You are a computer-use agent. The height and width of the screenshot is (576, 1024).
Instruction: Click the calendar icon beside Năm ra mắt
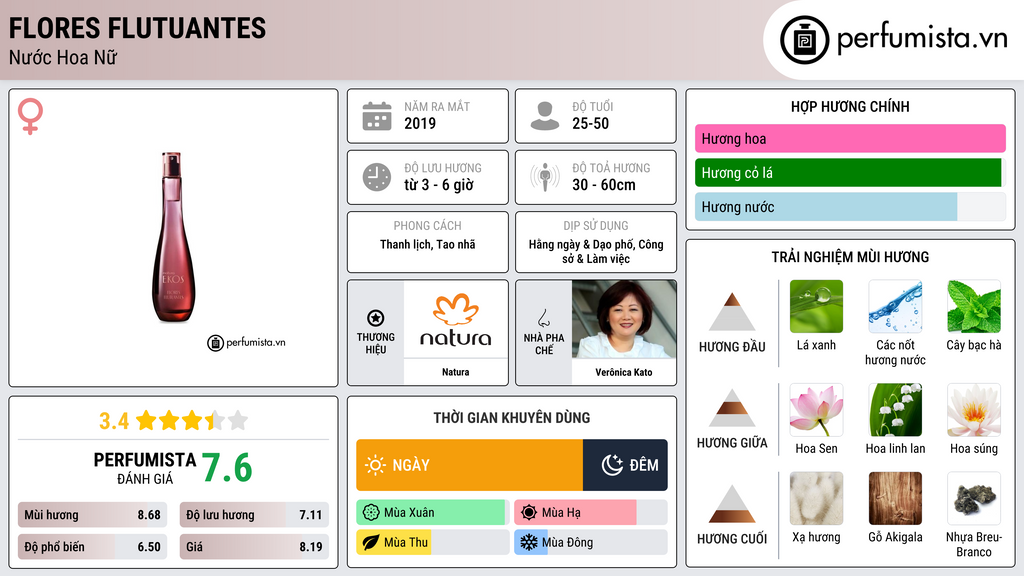click(x=377, y=116)
